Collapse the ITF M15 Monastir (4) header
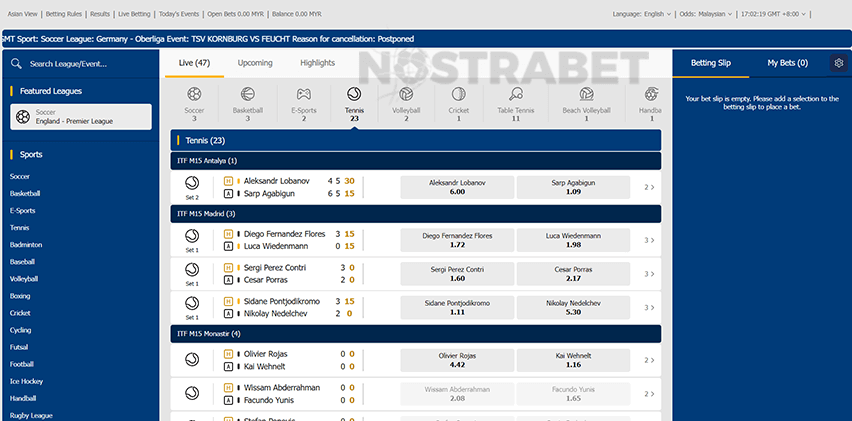This screenshot has height=421, width=852. point(416,334)
